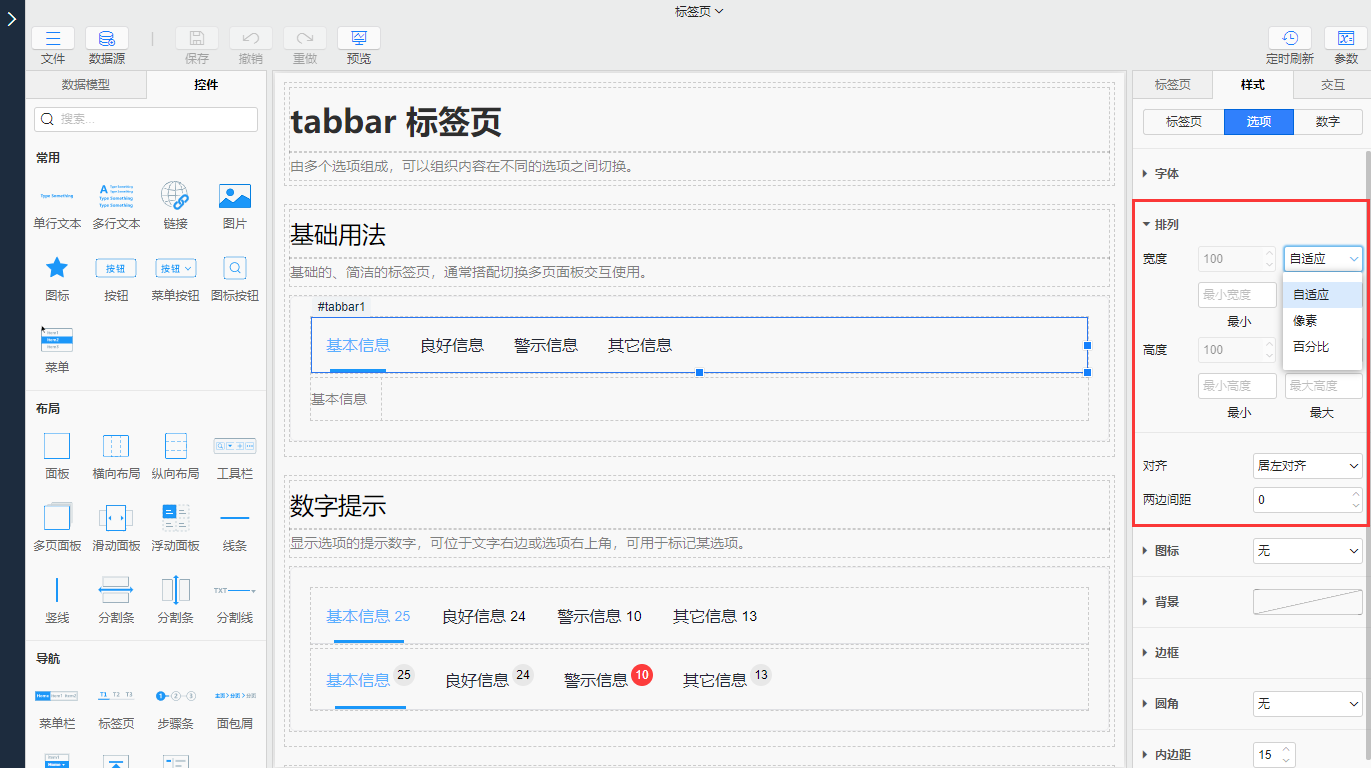Choose the 步骤条 steps control icon

pyautogui.click(x=175, y=696)
